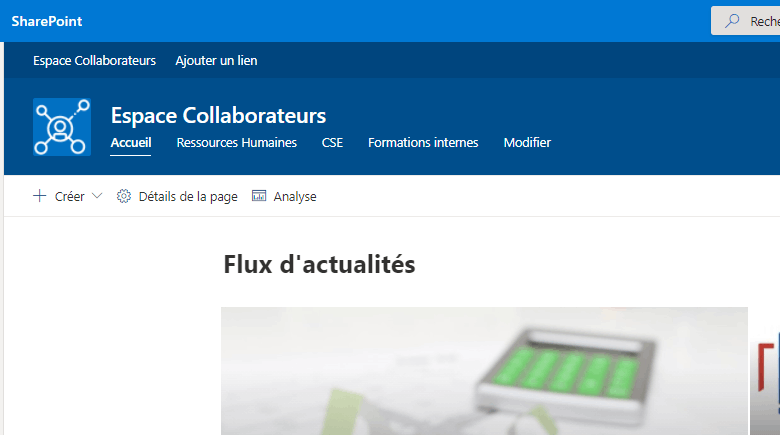The image size is (780, 435).
Task: Click the Espace Collaborateurs site title
Action: click(218, 115)
